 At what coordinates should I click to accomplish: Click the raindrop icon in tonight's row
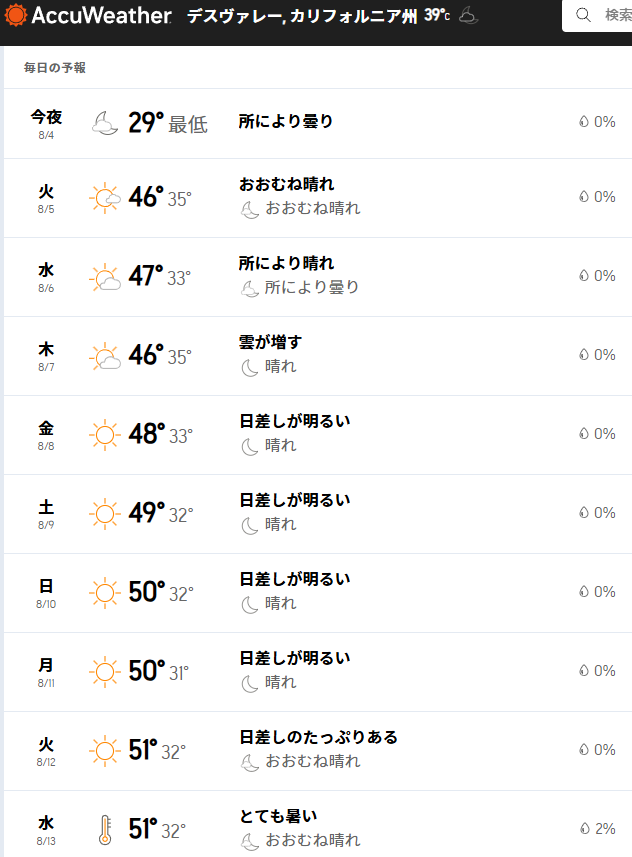point(583,122)
